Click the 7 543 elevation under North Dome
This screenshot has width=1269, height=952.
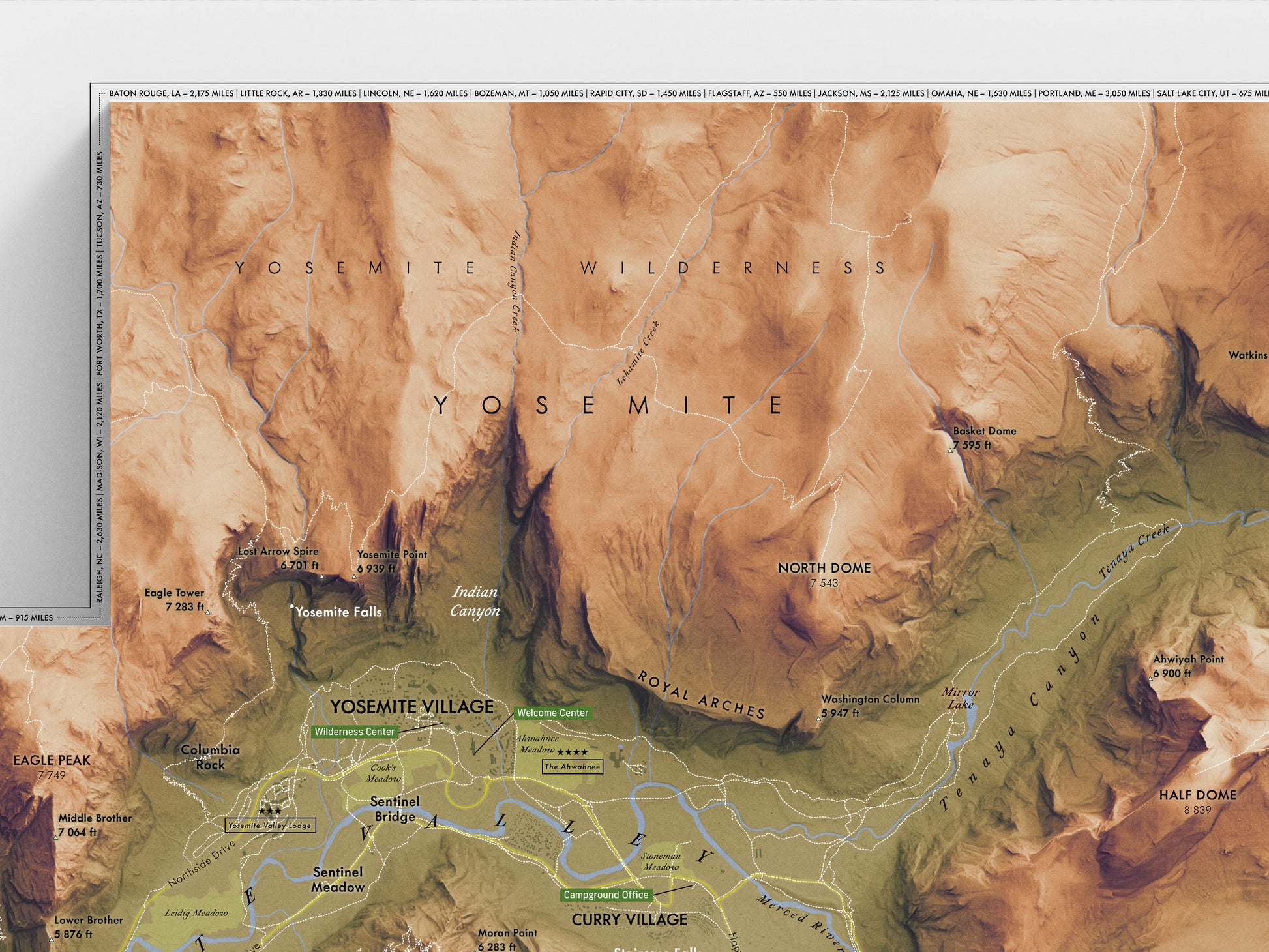point(824,583)
